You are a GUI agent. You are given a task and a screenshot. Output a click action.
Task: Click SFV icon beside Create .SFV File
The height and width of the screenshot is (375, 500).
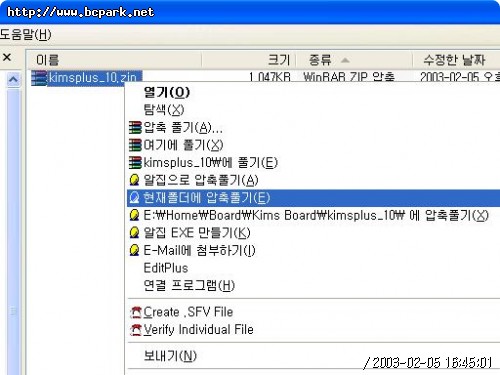(x=136, y=312)
